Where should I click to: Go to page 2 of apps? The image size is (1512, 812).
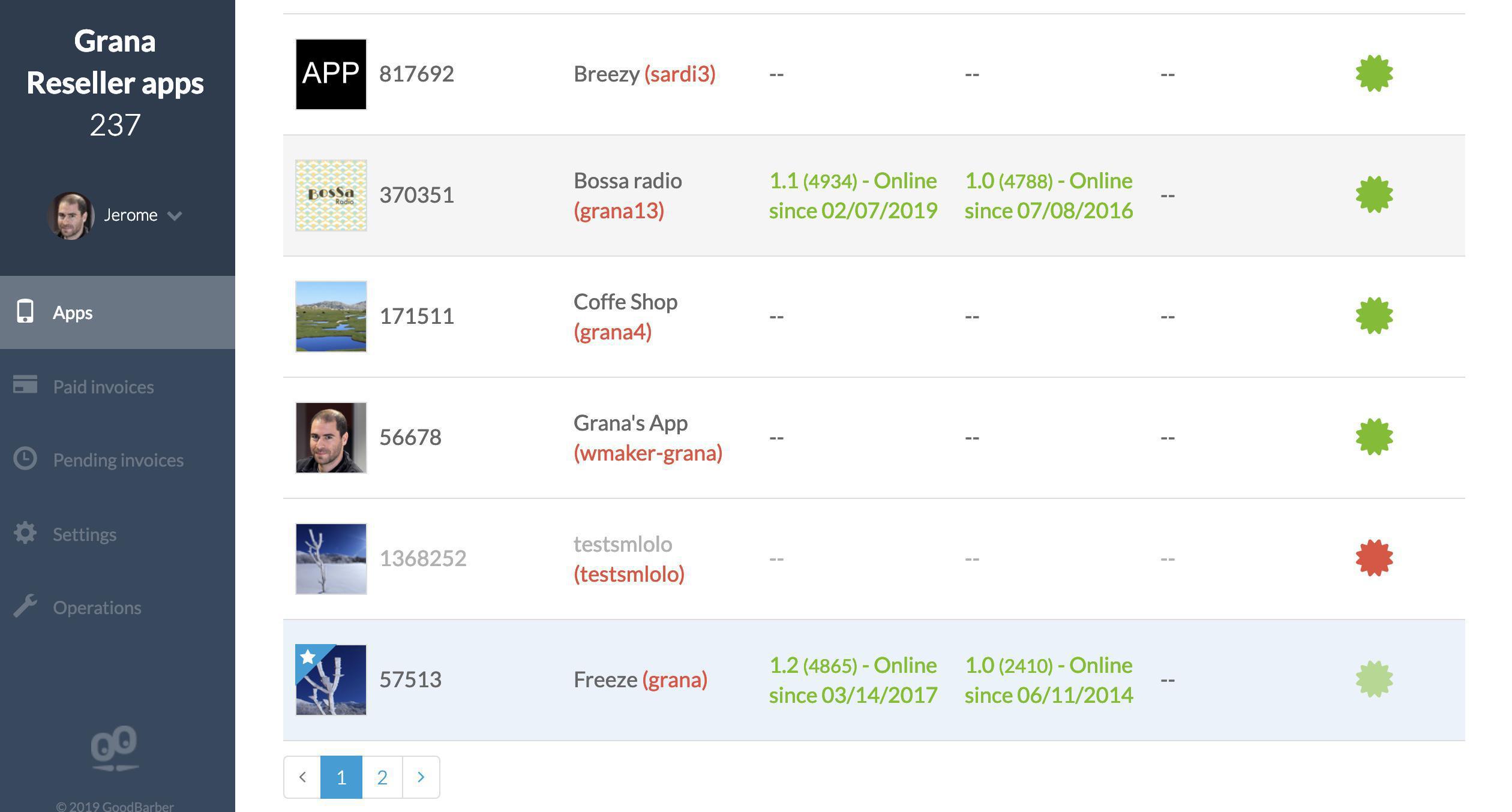tap(382, 777)
